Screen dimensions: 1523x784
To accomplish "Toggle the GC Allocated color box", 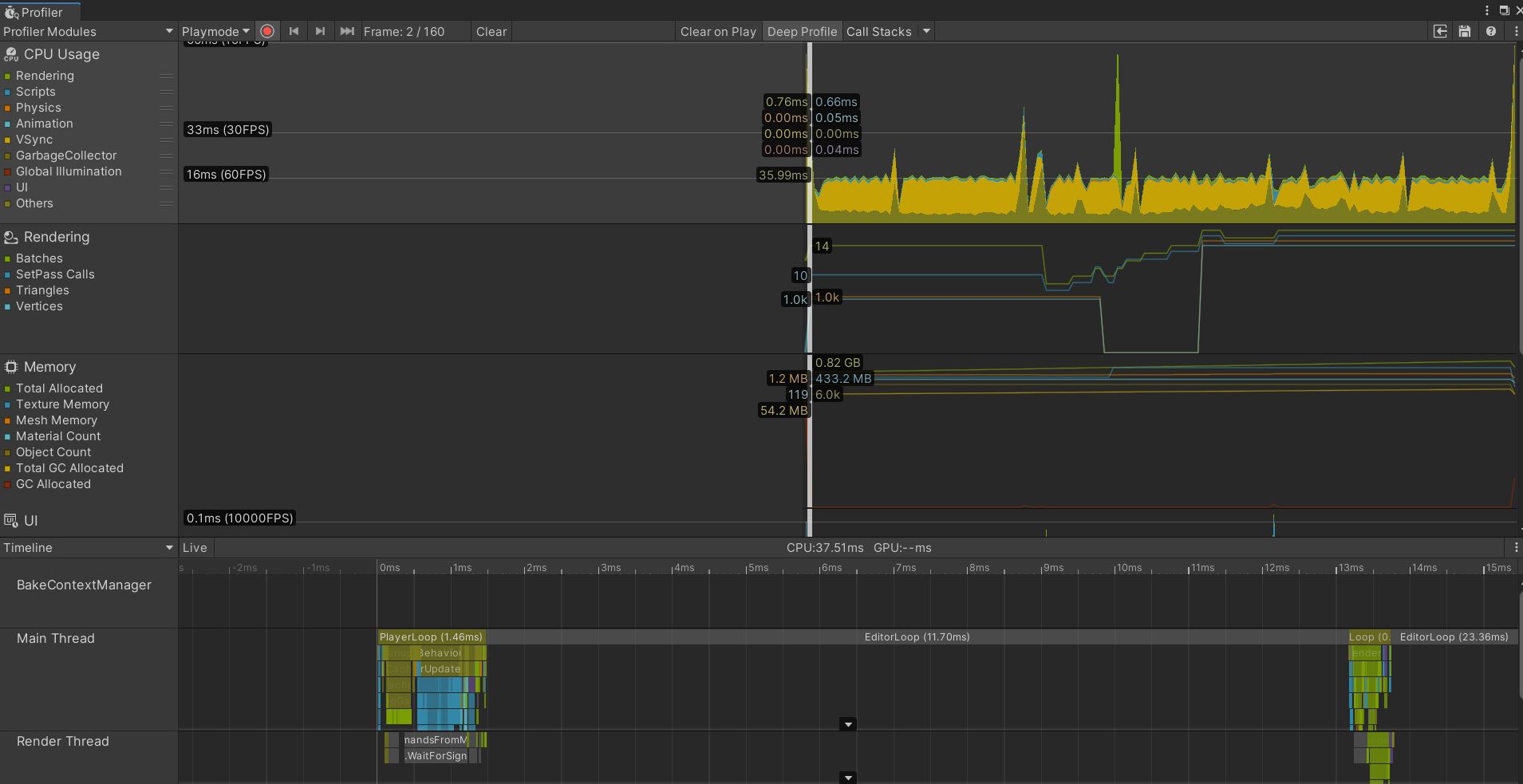I will (x=8, y=485).
